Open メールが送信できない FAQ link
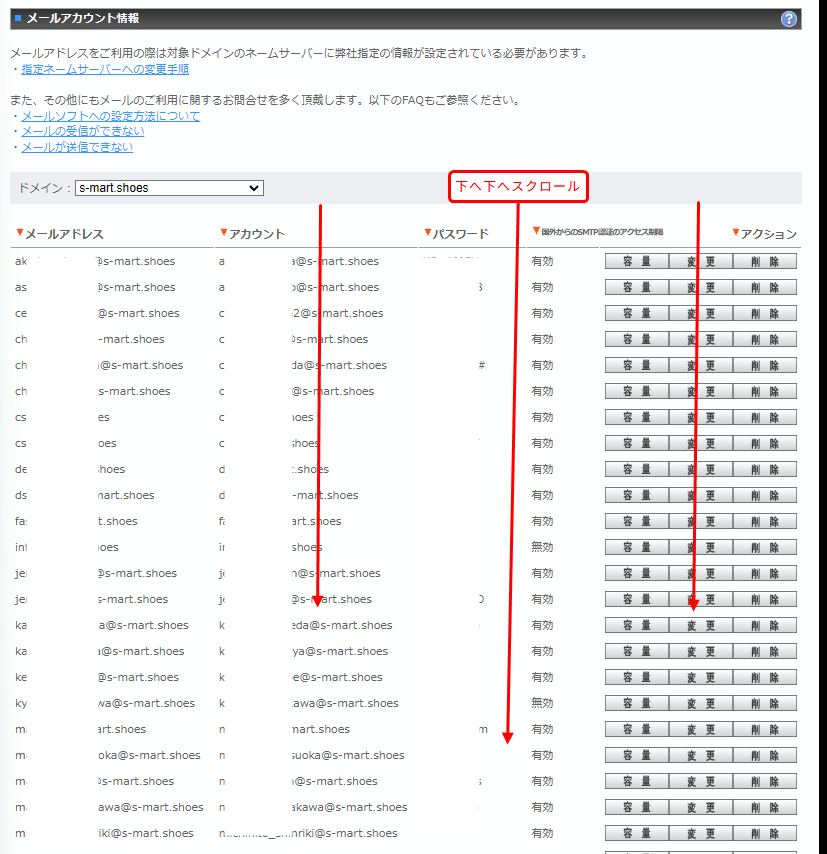 [x=77, y=147]
